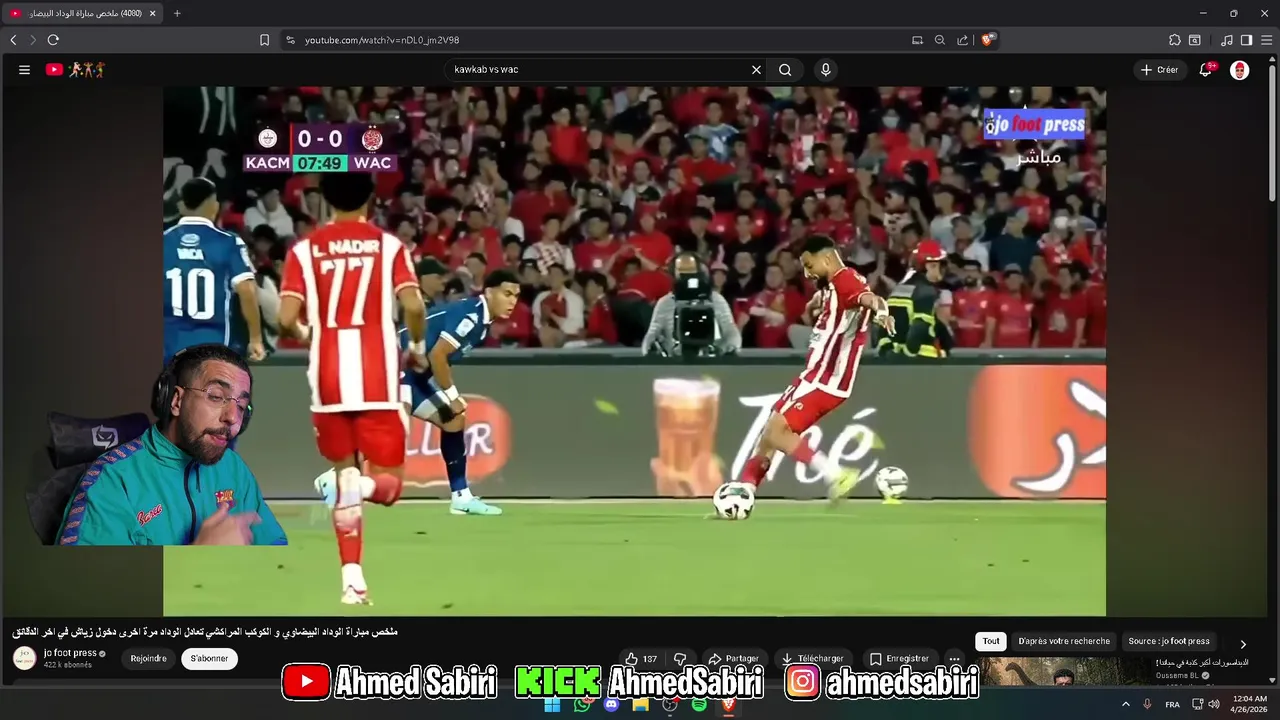Show hidden system tray icons

[1125, 704]
